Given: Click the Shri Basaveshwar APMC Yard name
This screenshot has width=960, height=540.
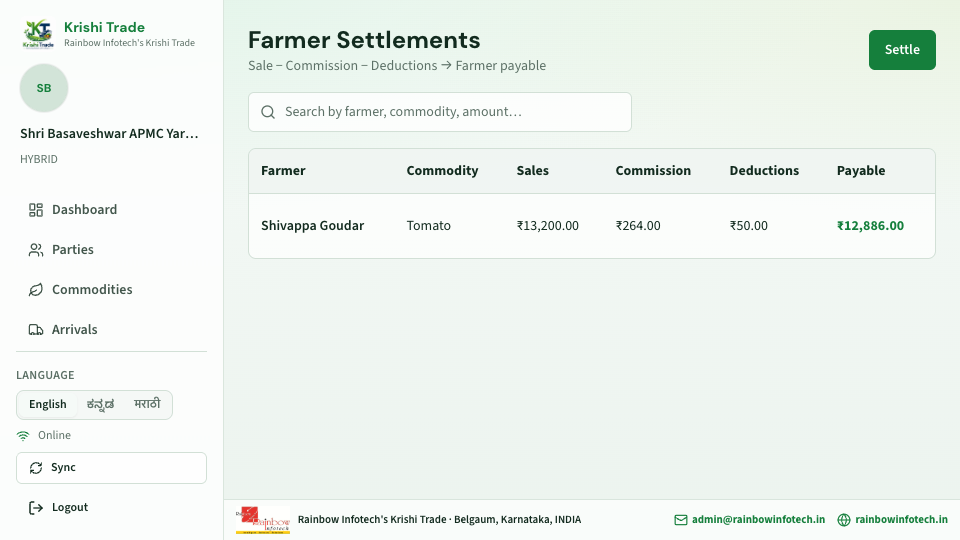Looking at the screenshot, I should [x=109, y=134].
